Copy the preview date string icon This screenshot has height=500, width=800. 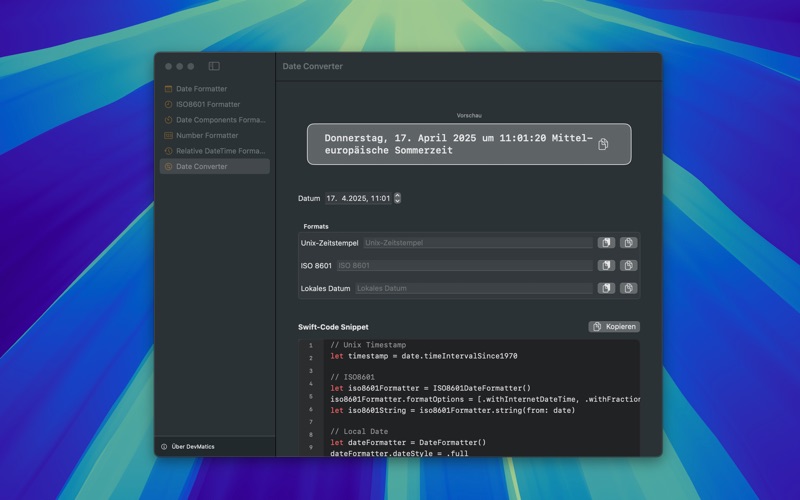click(603, 144)
